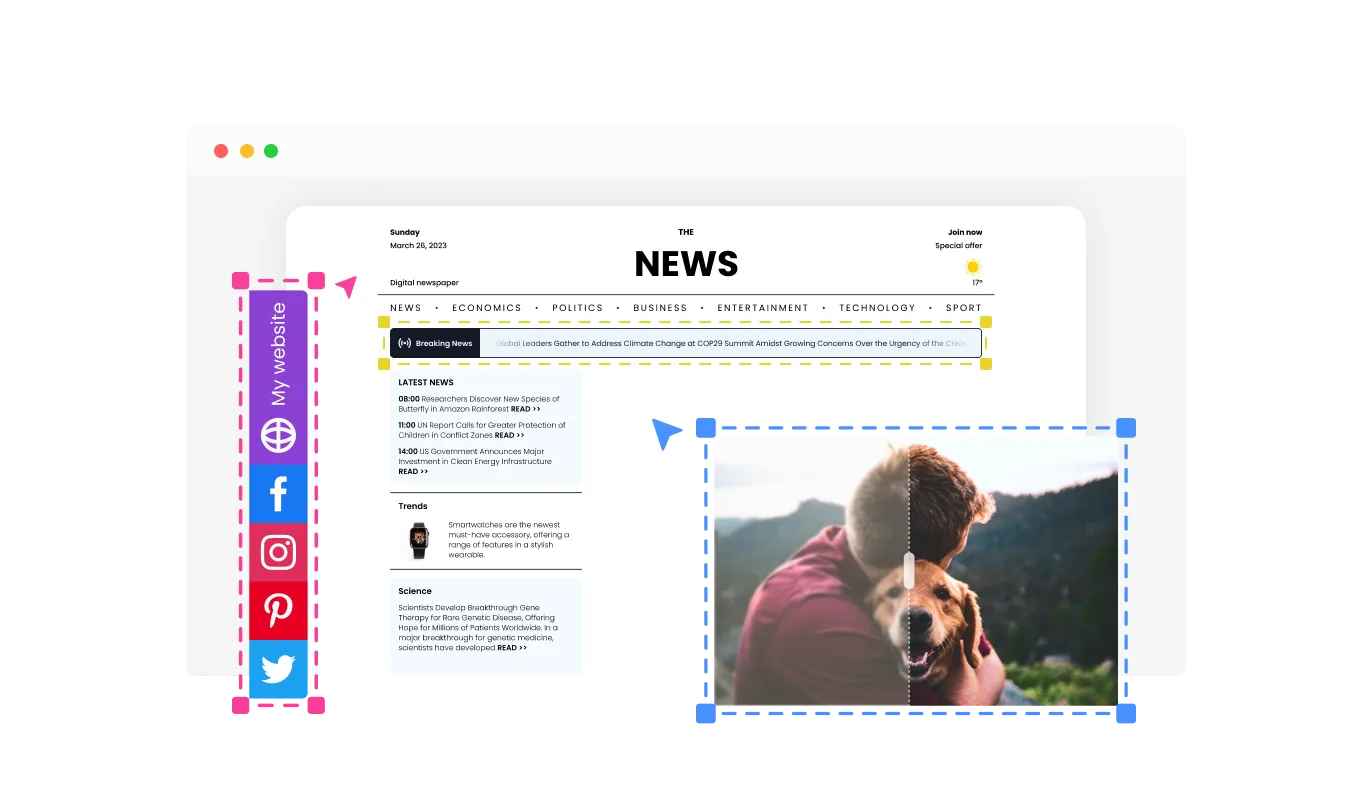The height and width of the screenshot is (800, 1370).
Task: Open the SPORT navigation item
Action: (x=963, y=308)
